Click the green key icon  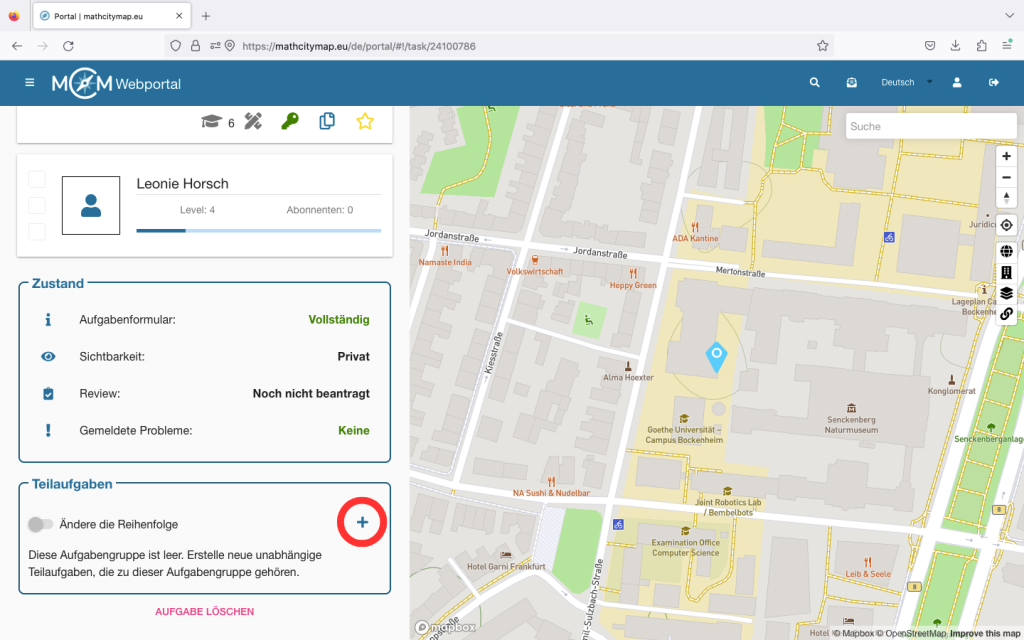tap(289, 121)
